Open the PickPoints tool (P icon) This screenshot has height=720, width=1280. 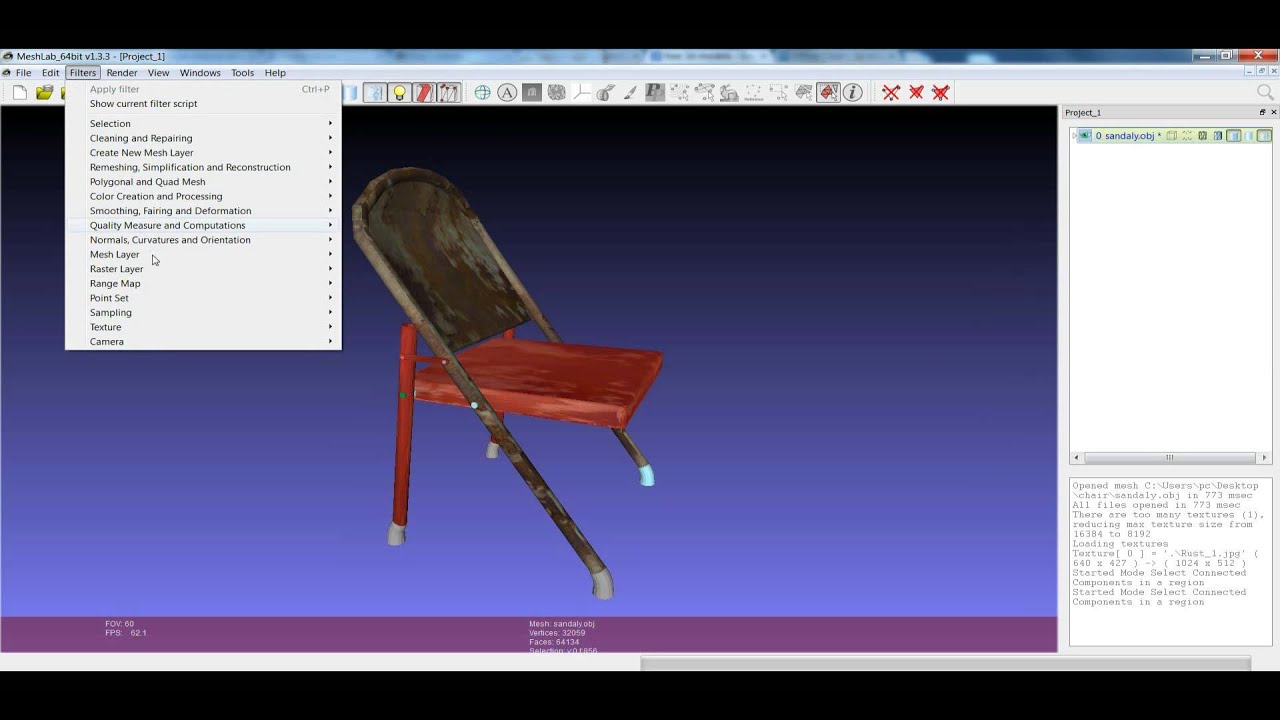click(x=654, y=92)
